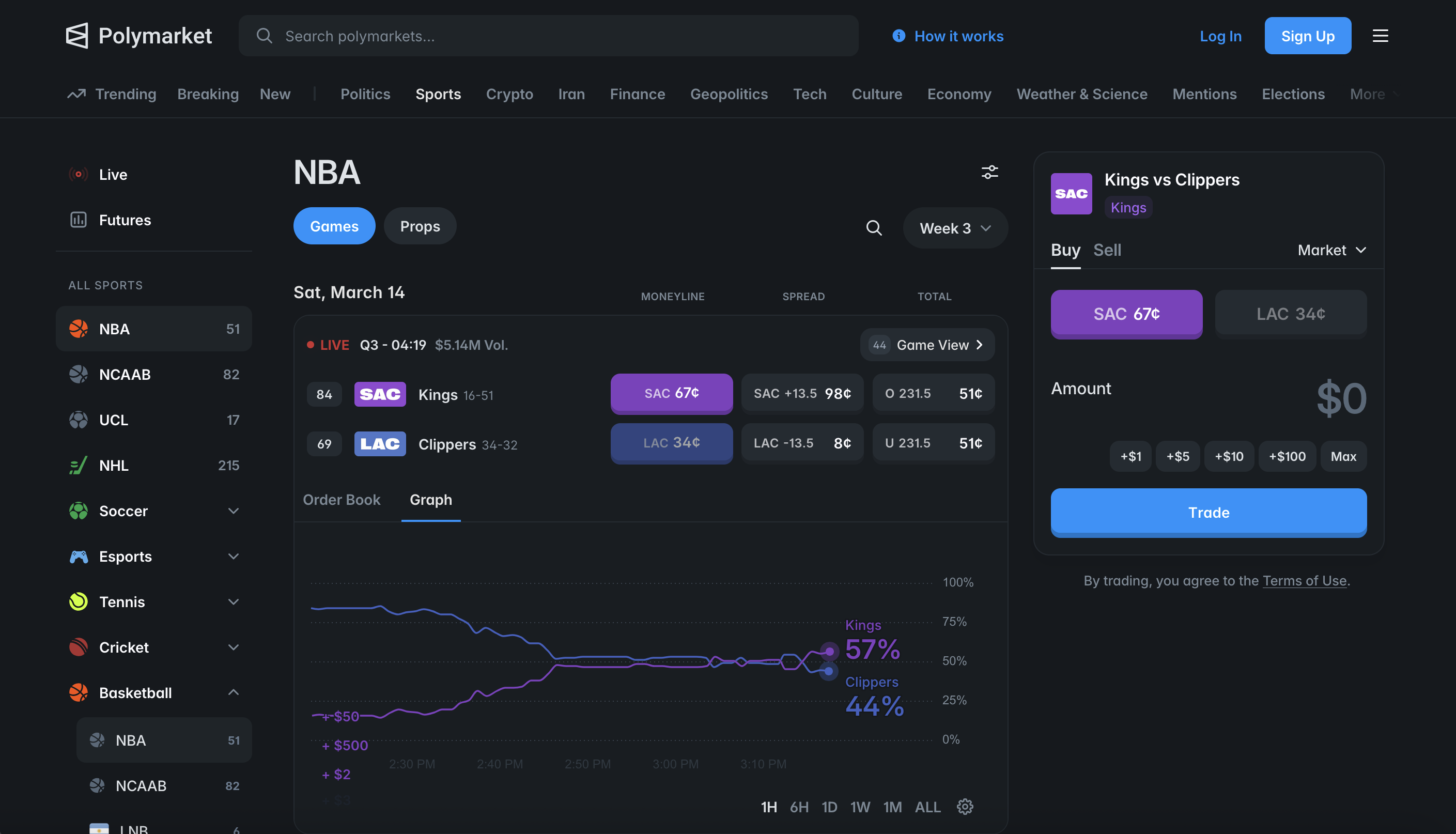The width and height of the screenshot is (1456, 834).
Task: Switch order side to Sell
Action: pyautogui.click(x=1107, y=250)
